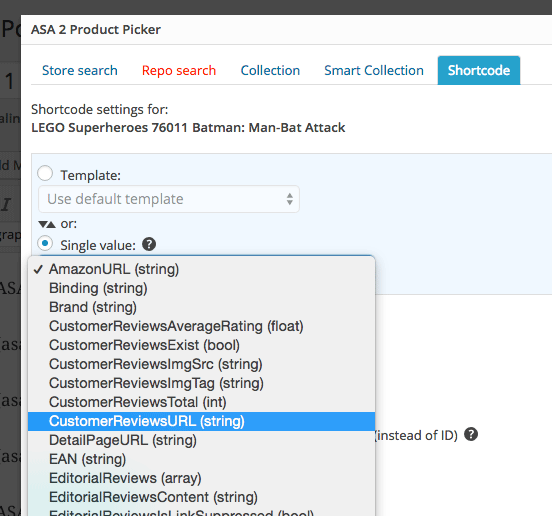
Task: Choose Binding (string) option
Action: (201, 288)
